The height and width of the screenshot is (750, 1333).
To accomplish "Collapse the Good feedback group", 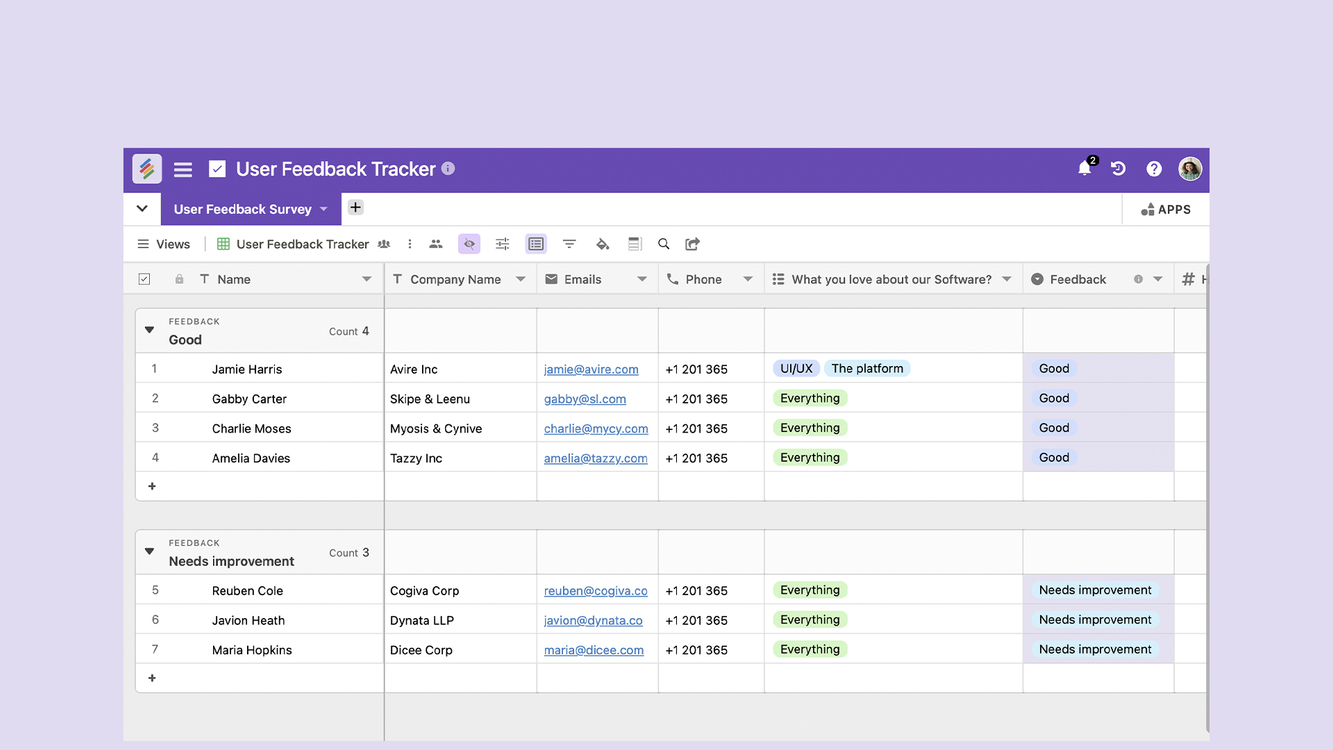I will (150, 330).
